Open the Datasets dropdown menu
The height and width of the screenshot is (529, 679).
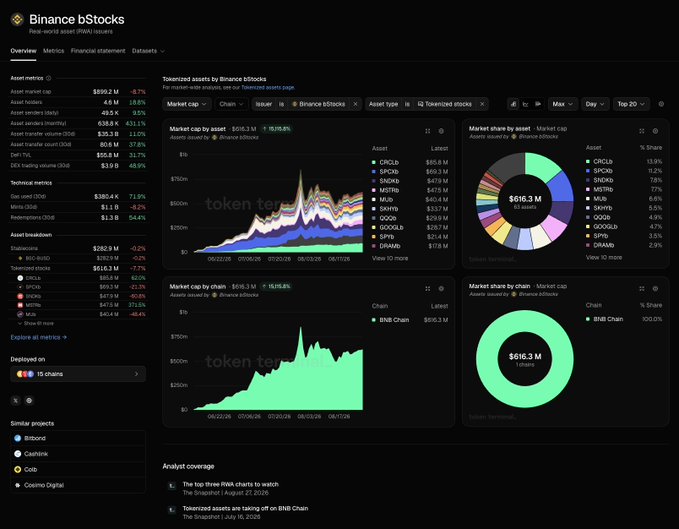click(148, 51)
